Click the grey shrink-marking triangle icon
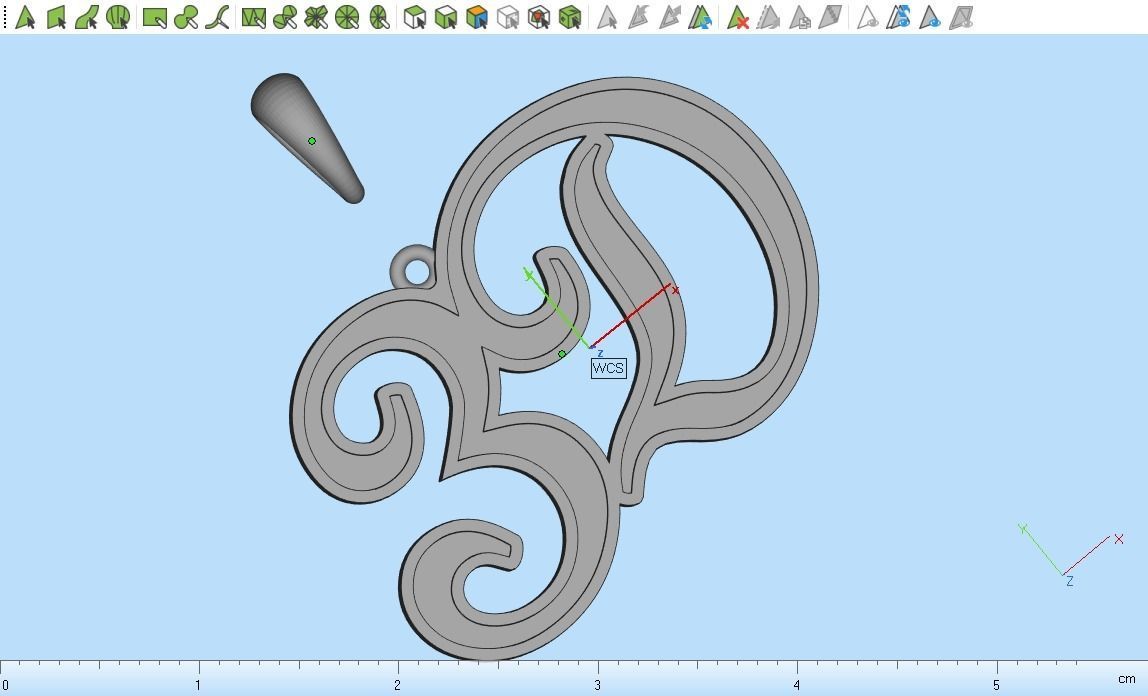The width and height of the screenshot is (1148, 696). [x=669, y=17]
